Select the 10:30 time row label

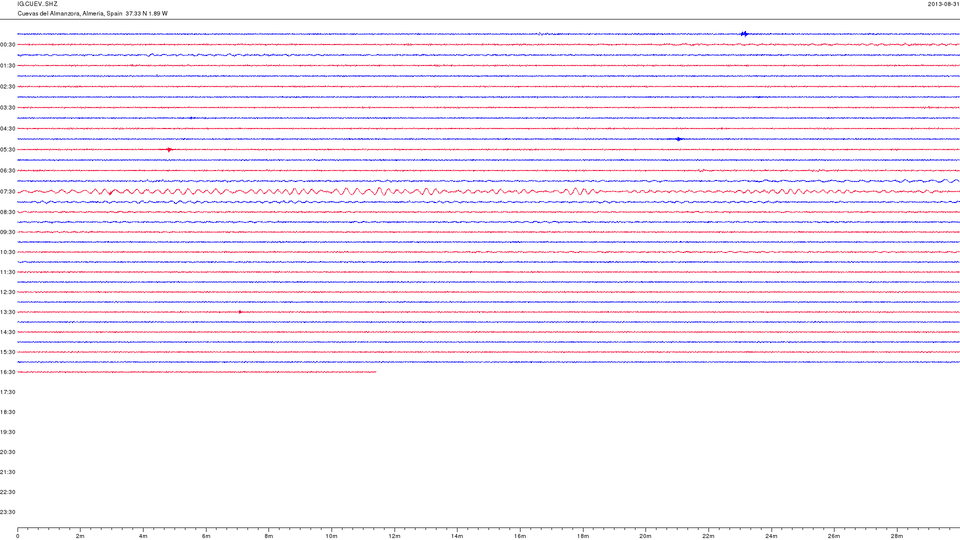click(7, 252)
